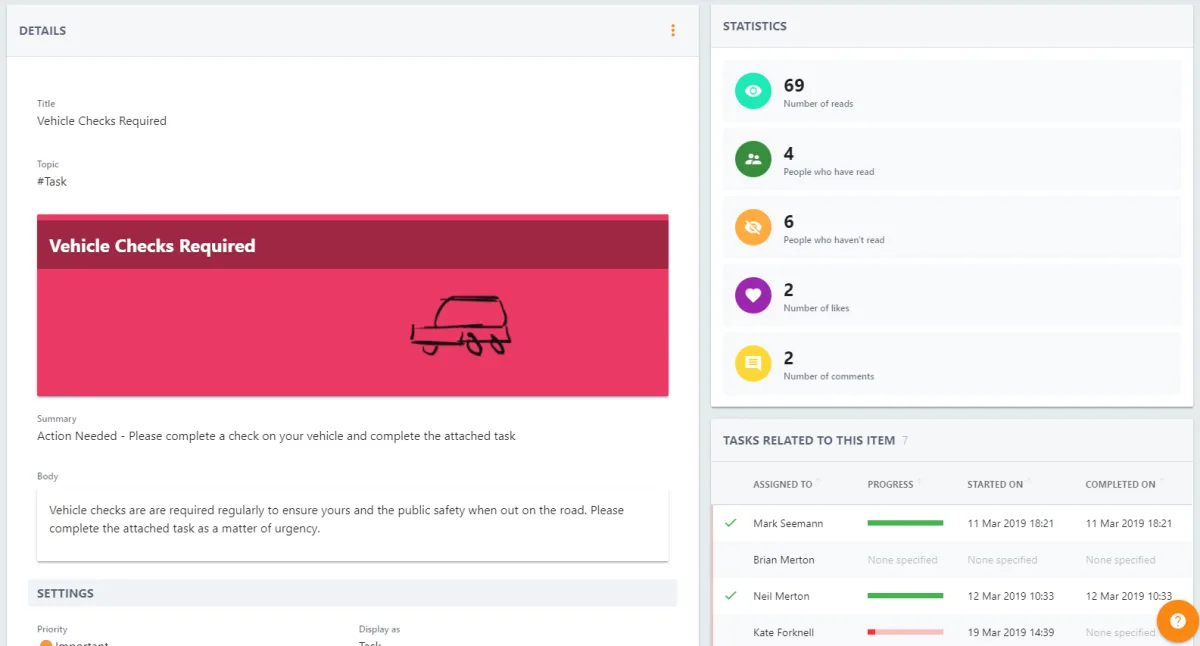Click the green checkmark beside Mark Seemann
The height and width of the screenshot is (646, 1200).
tap(730, 523)
